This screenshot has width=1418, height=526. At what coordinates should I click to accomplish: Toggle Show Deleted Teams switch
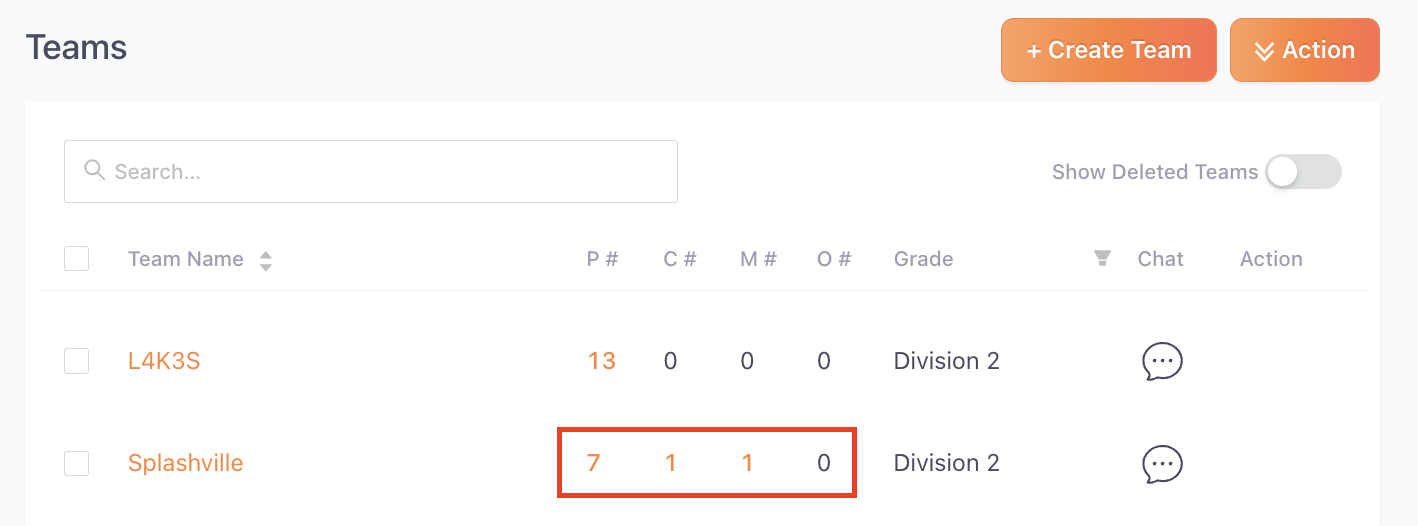(x=1303, y=172)
